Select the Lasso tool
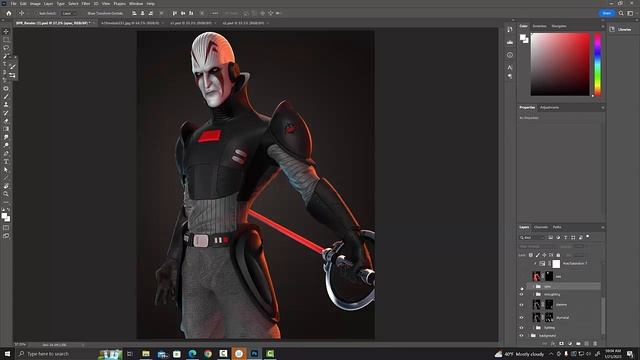Viewport: 640px width, 360px height. 6,48
